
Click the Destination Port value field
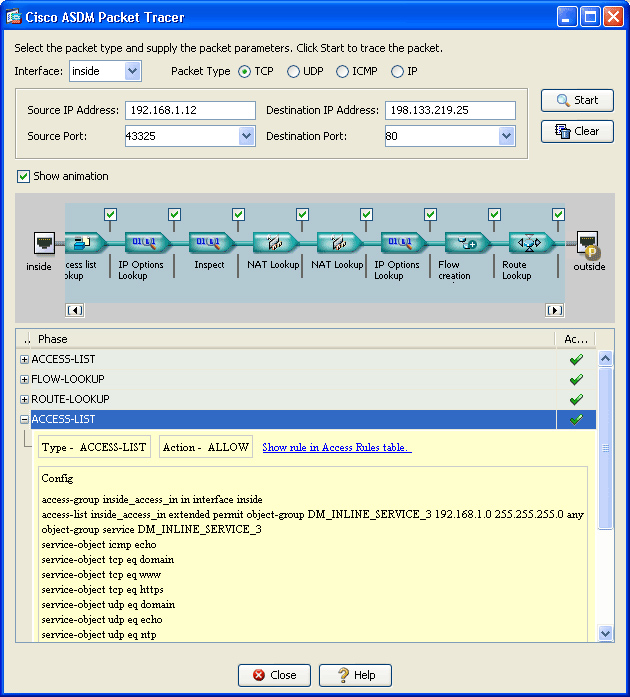click(x=442, y=136)
